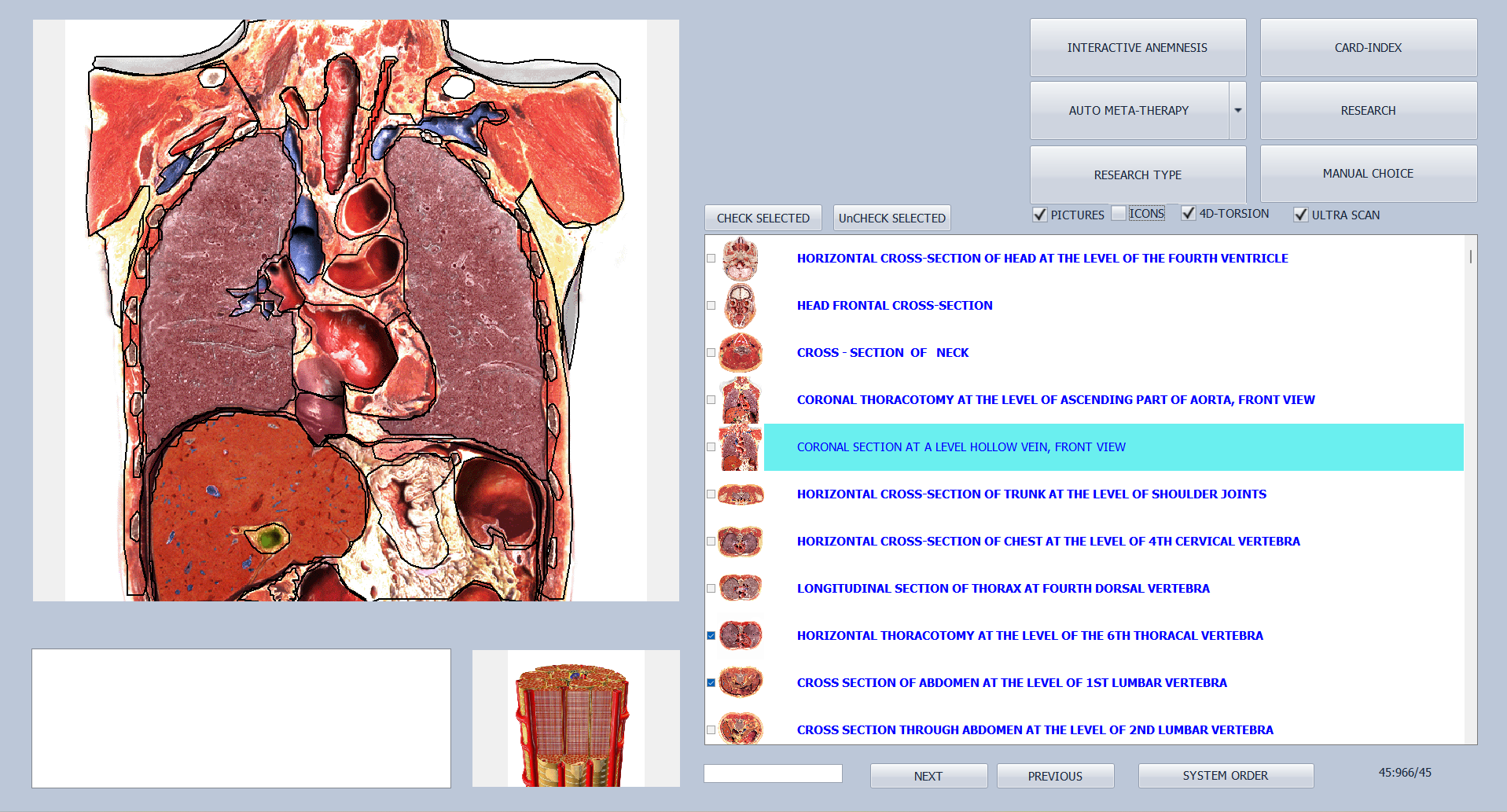The width and height of the screenshot is (1507, 812).
Task: Check the box for head fourth ventricle section
Action: click(711, 259)
